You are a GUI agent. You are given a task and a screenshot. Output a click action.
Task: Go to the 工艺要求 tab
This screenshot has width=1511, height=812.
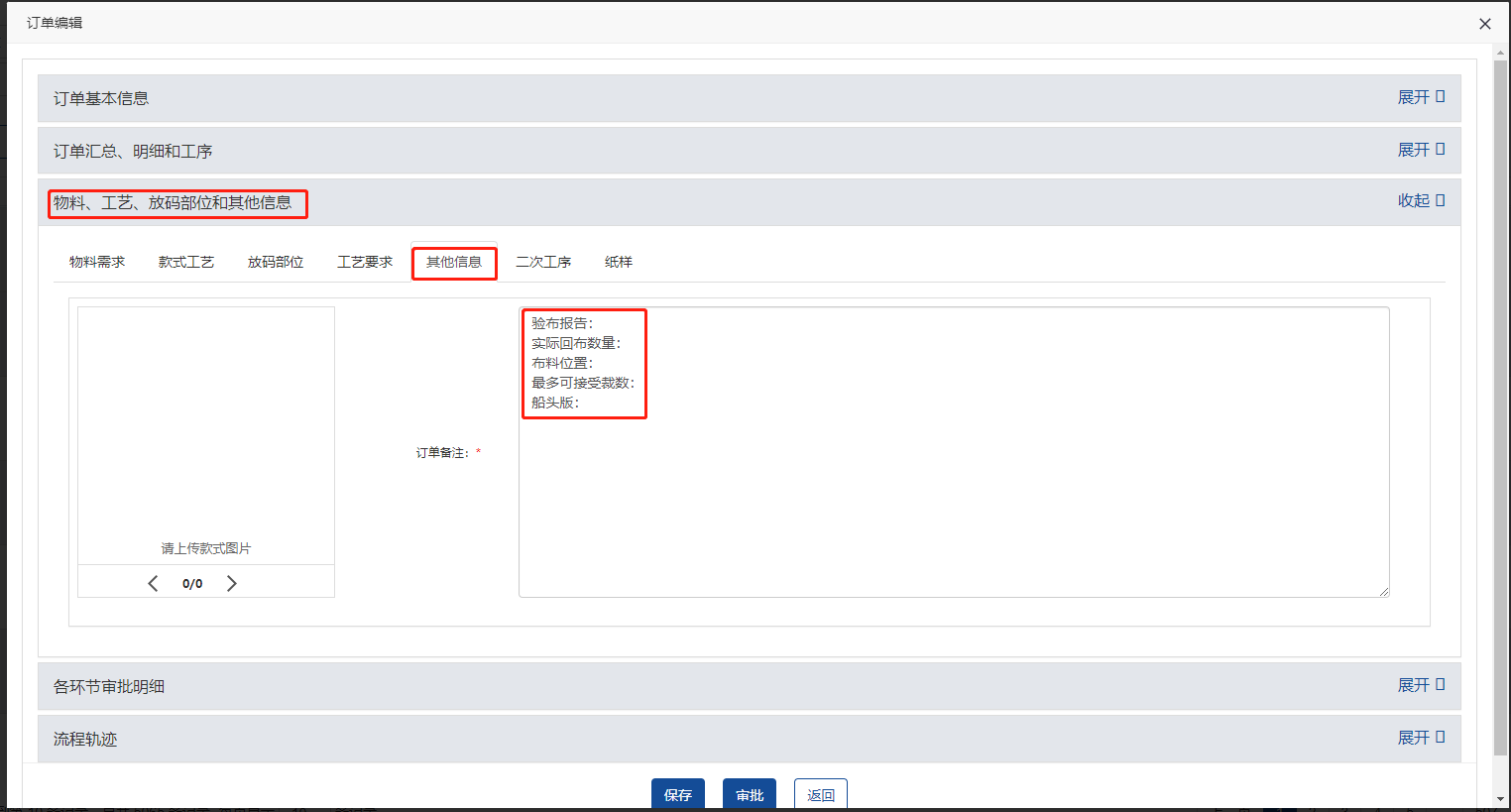pos(365,262)
